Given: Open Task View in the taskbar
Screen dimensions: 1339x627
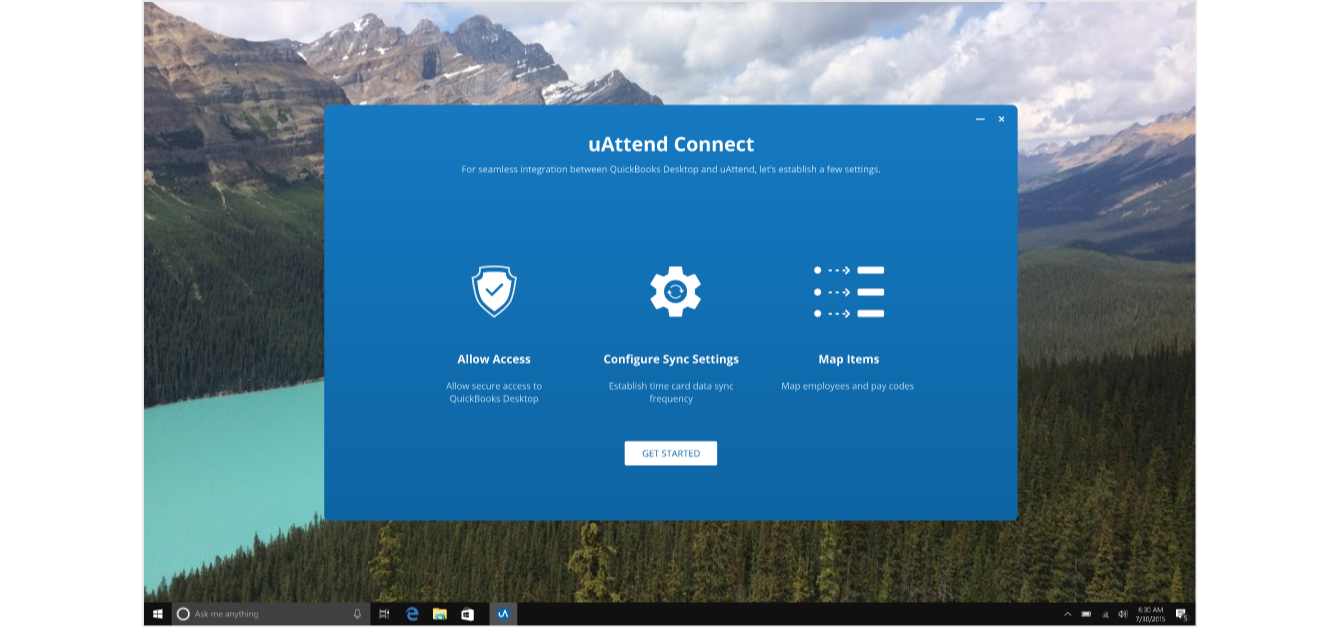Looking at the screenshot, I should pos(384,614).
